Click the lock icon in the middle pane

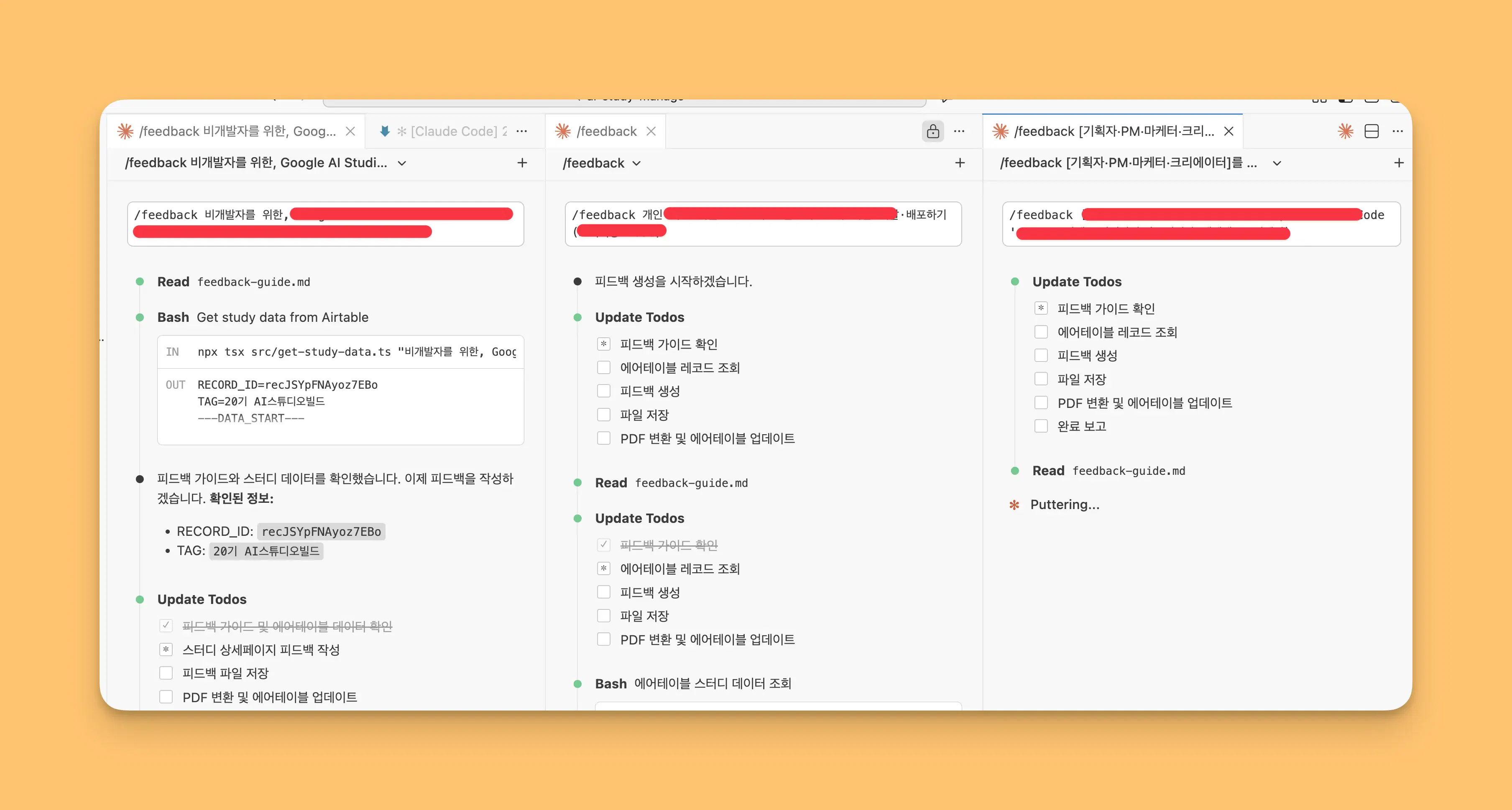pos(933,131)
